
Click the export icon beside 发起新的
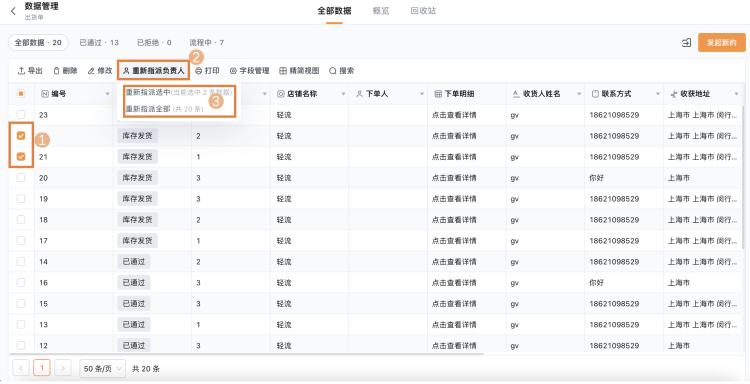(x=686, y=43)
